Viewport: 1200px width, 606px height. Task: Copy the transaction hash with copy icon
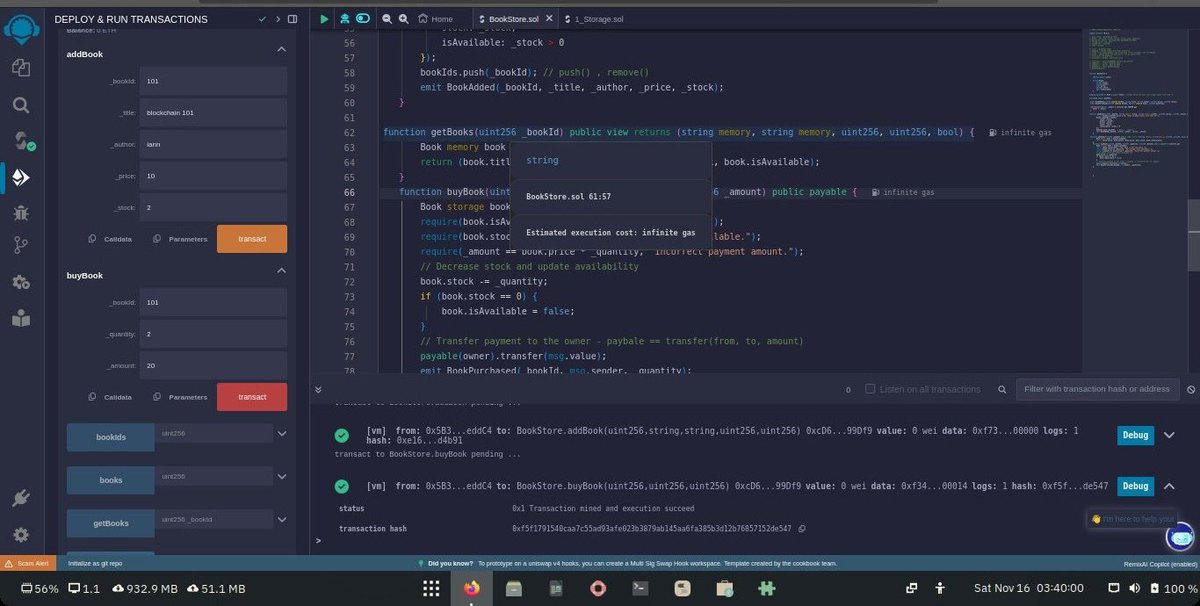tap(802, 528)
